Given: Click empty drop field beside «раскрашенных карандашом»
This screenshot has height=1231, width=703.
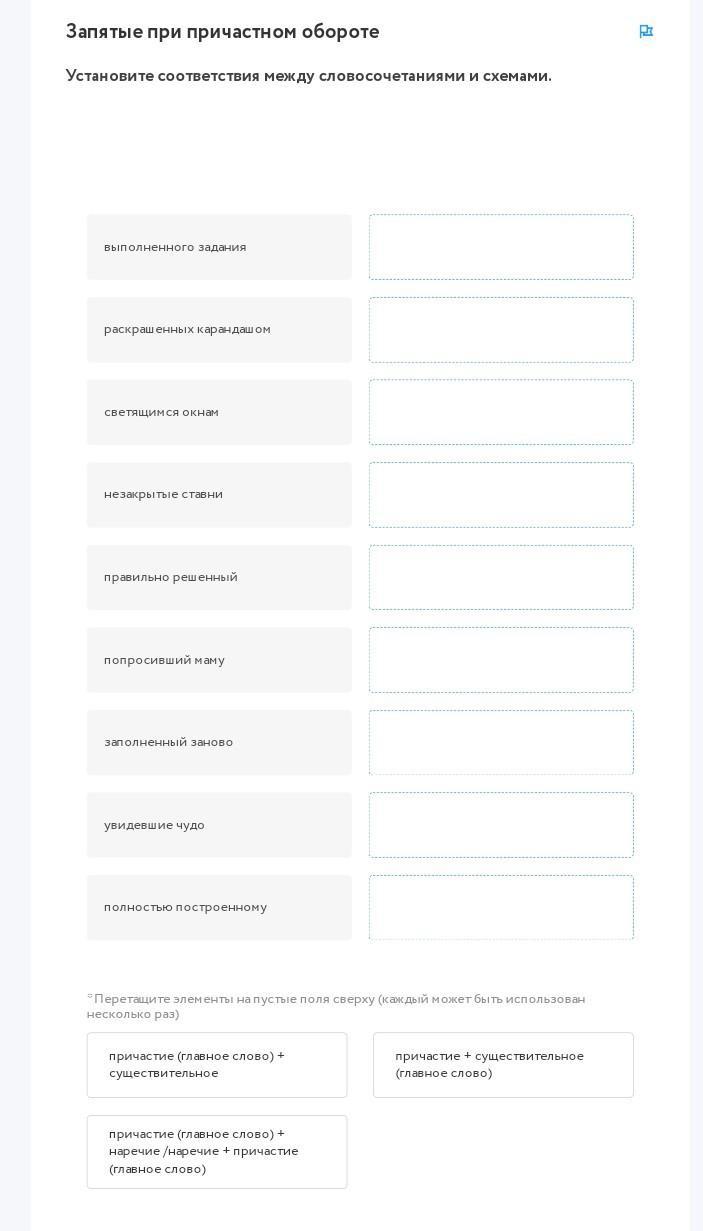Looking at the screenshot, I should click(x=501, y=330).
